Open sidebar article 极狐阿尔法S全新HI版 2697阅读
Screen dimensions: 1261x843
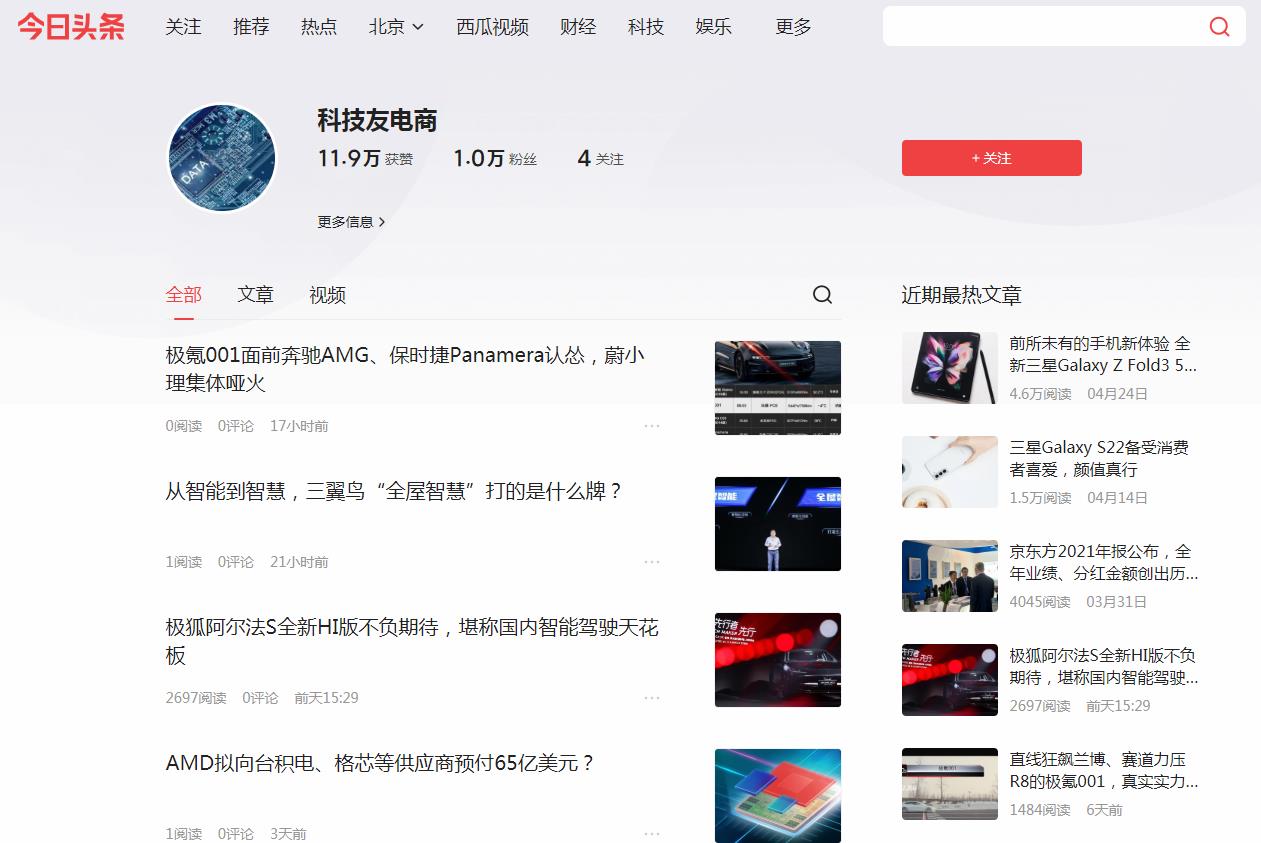(x=1104, y=666)
